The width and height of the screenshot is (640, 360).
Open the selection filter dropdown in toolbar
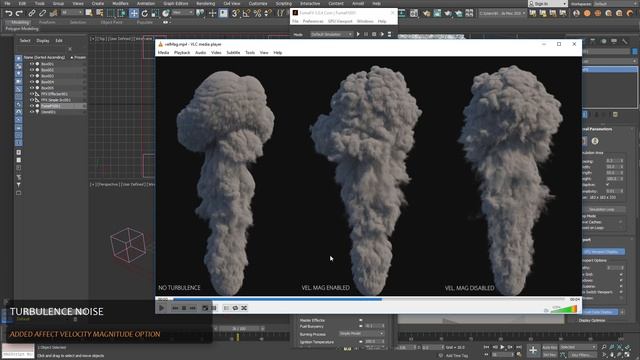click(x=71, y=13)
